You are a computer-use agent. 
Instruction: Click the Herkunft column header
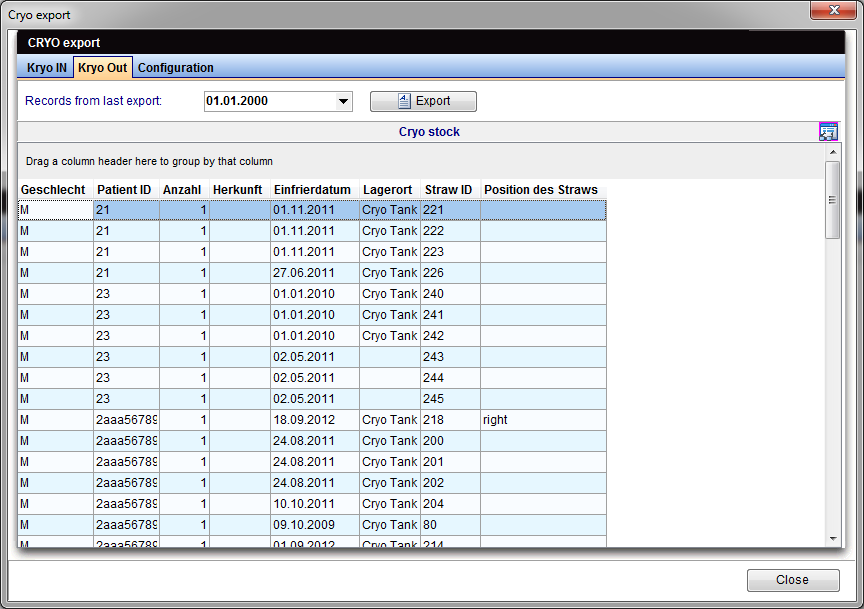coord(240,190)
